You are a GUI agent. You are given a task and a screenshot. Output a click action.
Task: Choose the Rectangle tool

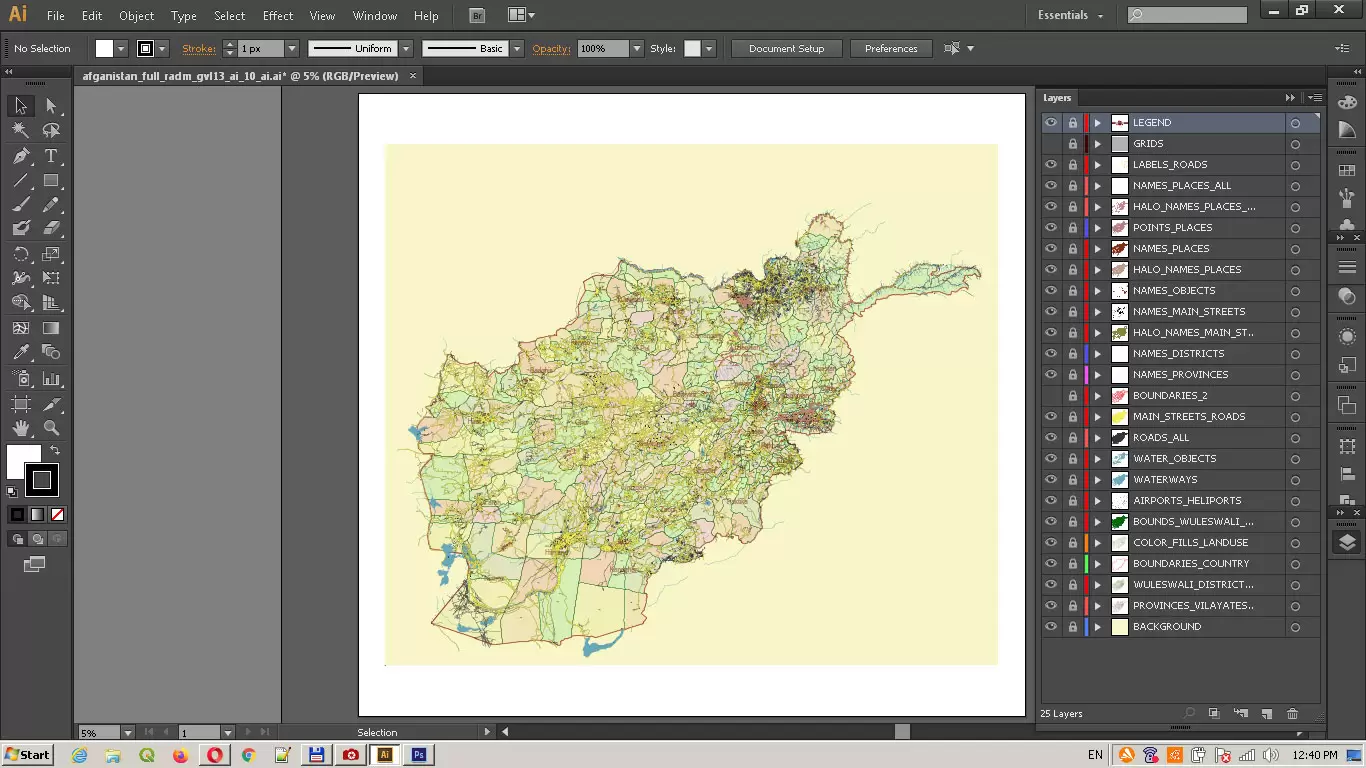click(x=51, y=181)
